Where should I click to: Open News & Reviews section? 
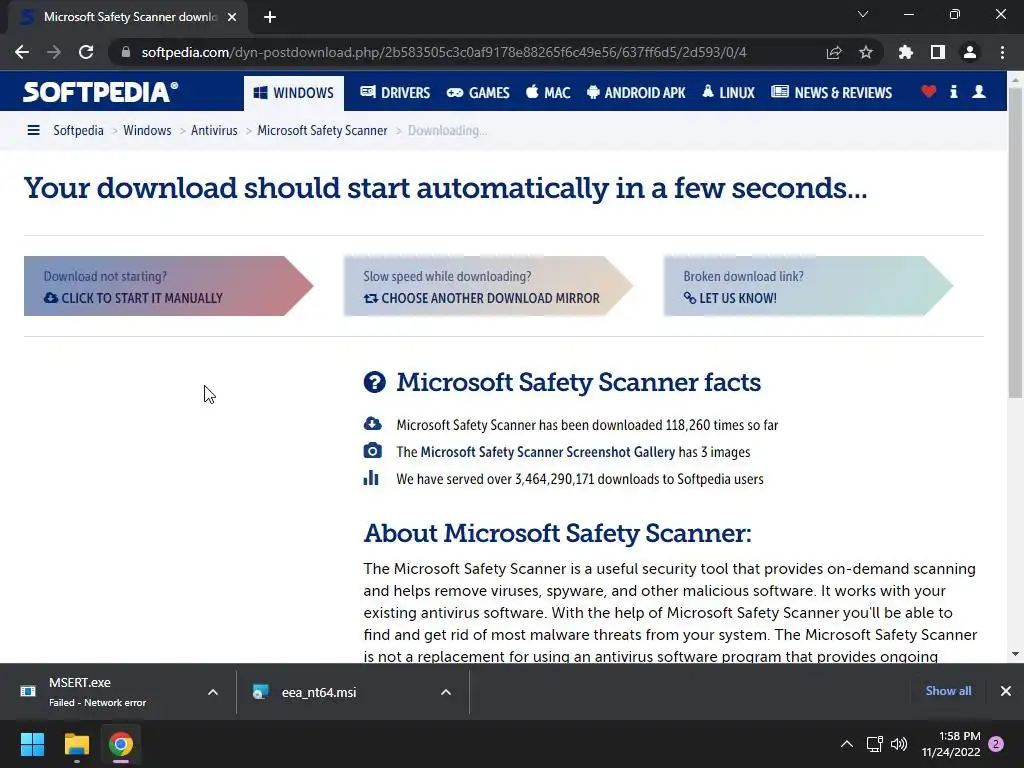(x=831, y=93)
